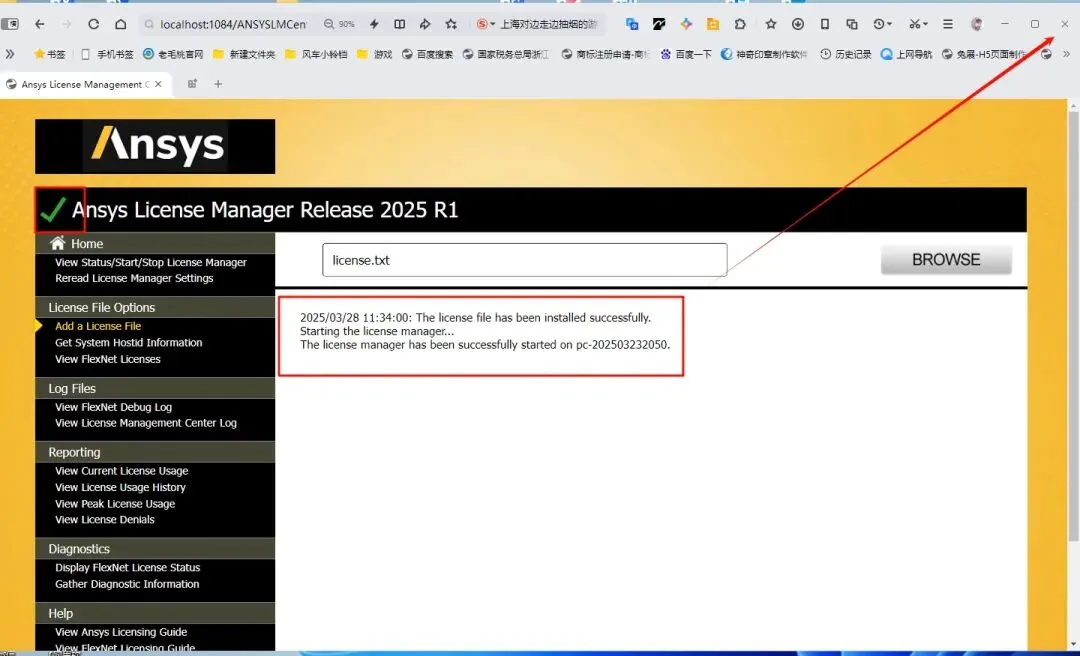The width and height of the screenshot is (1080, 656).
Task: Select Add a License File
Action: tap(98, 327)
